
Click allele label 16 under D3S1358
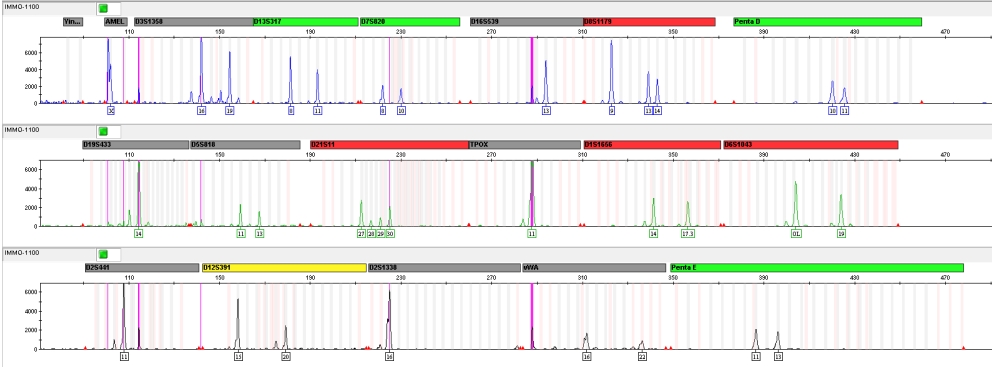pos(202,110)
